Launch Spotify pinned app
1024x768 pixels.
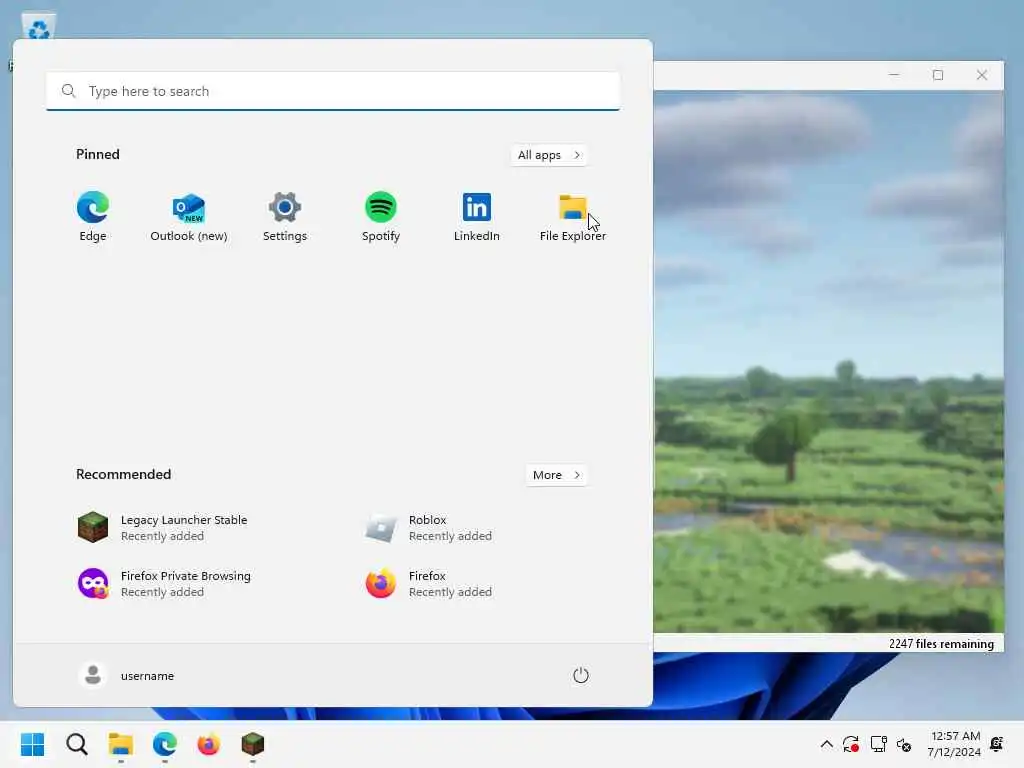click(381, 217)
